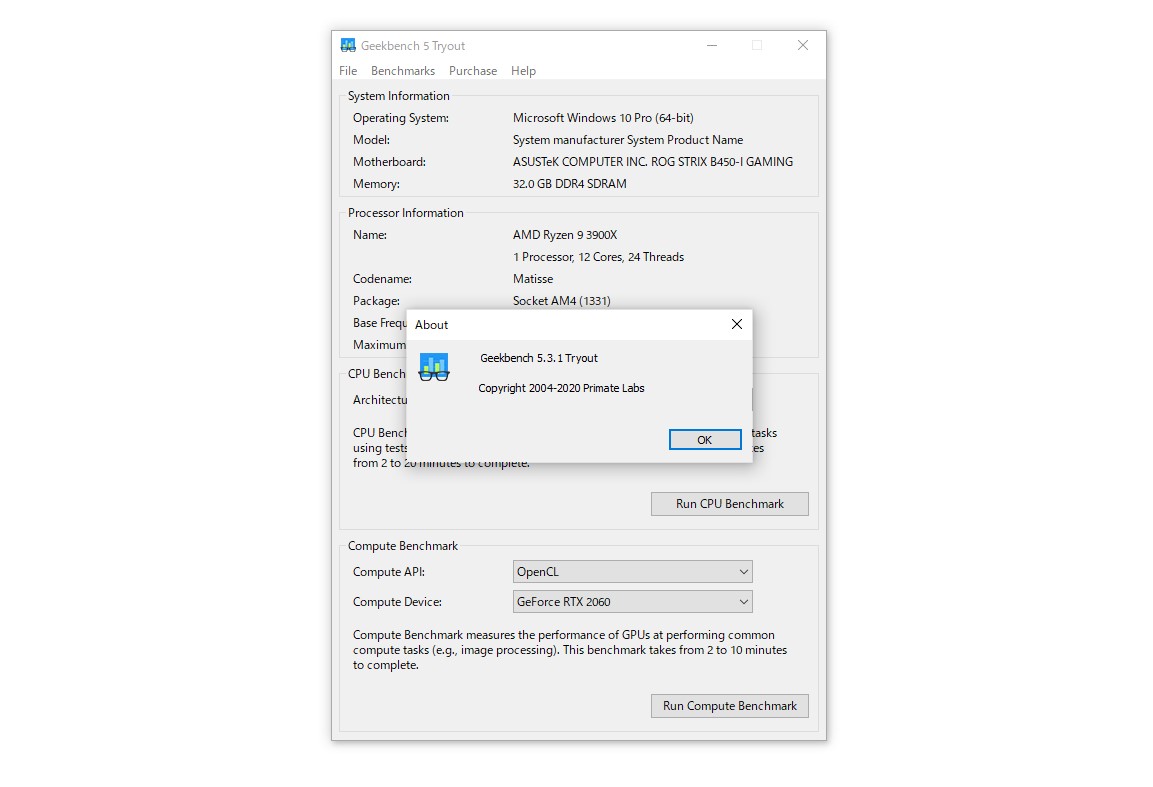Open the Benchmarks menu
Viewport: 1153px width, 787px height.
pos(402,70)
